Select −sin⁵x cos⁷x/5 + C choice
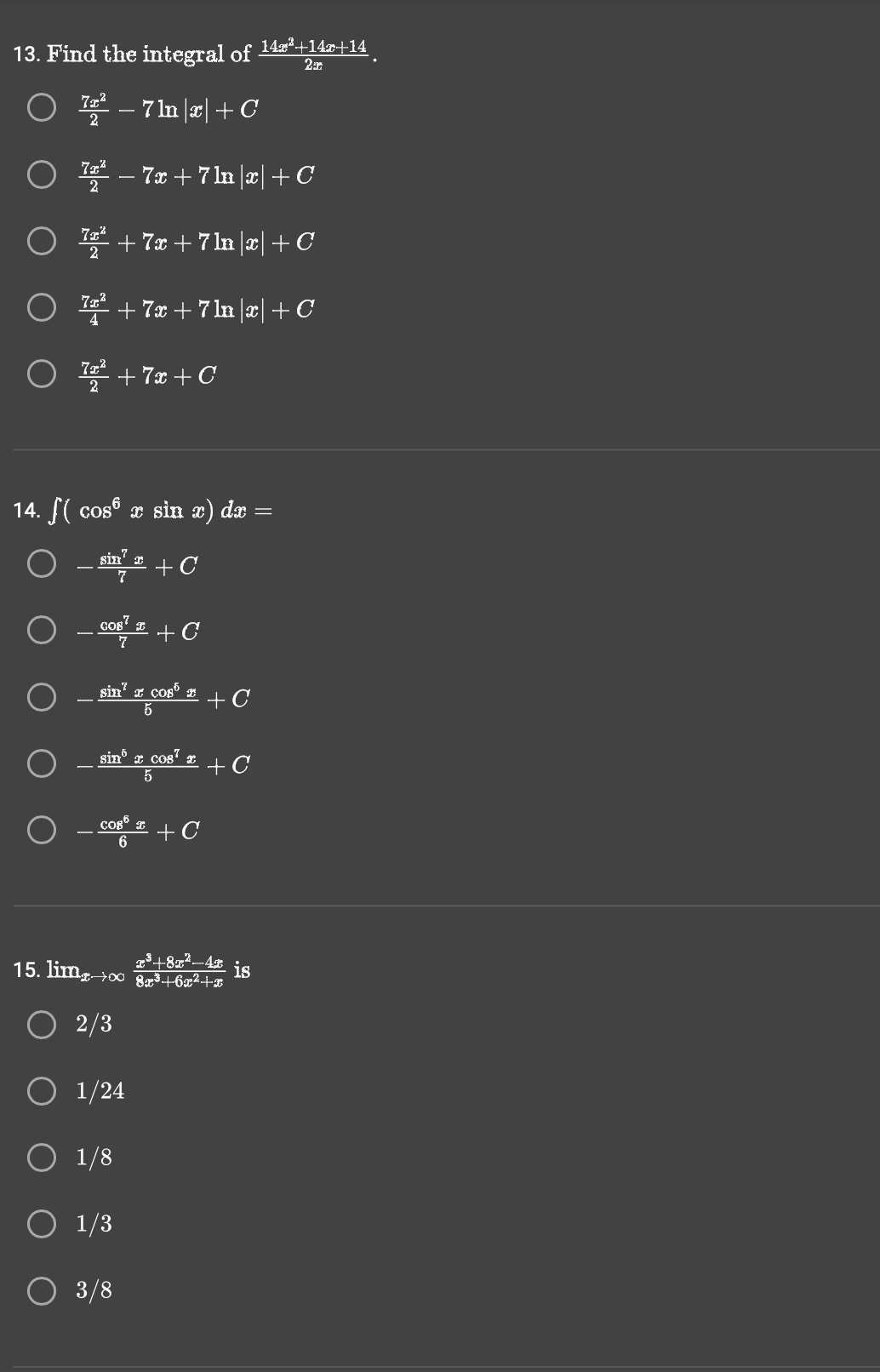 click(41, 764)
